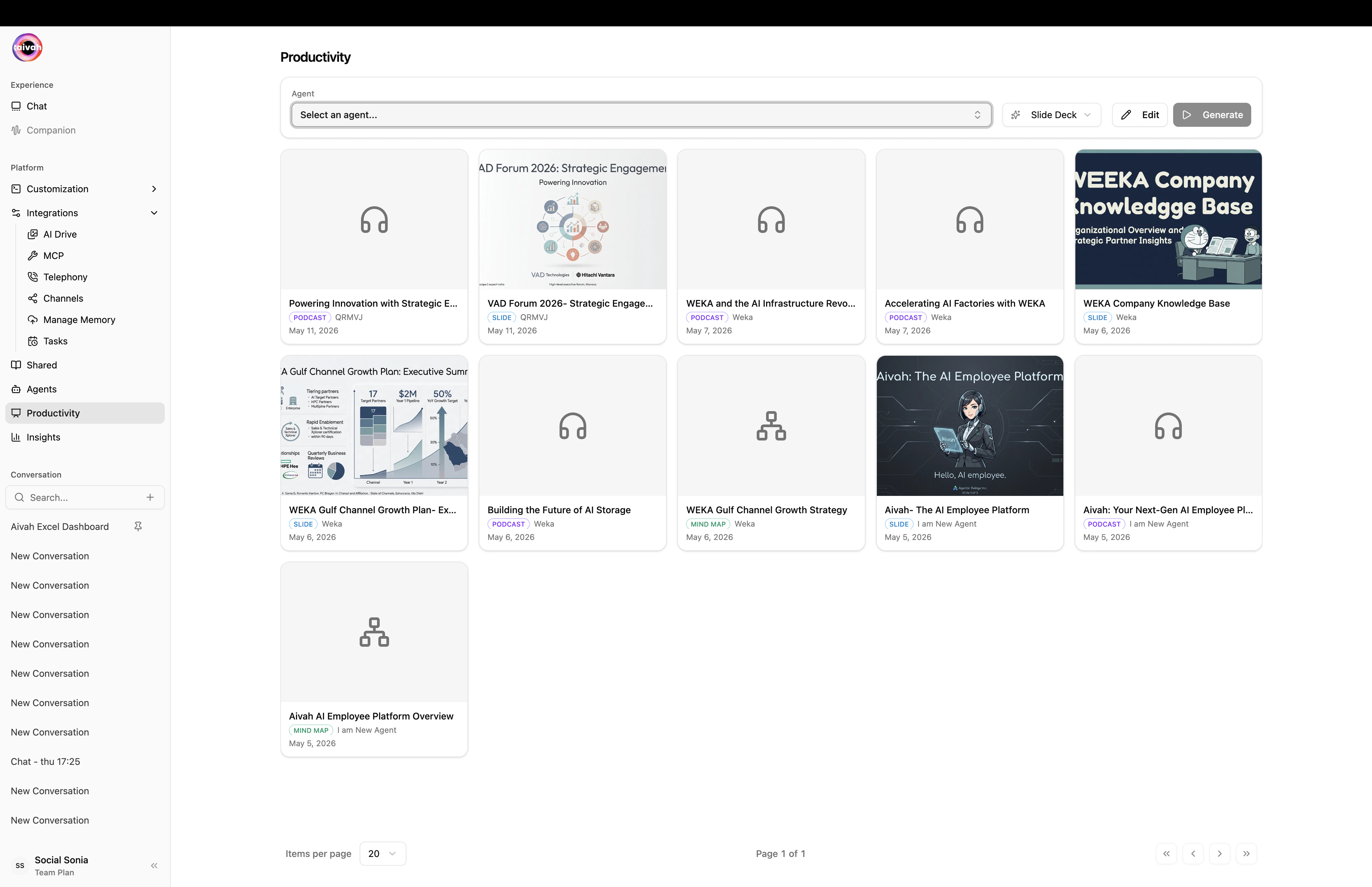Click the "Team Plan" label
Viewport: 1372px width, 887px height.
click(54, 873)
